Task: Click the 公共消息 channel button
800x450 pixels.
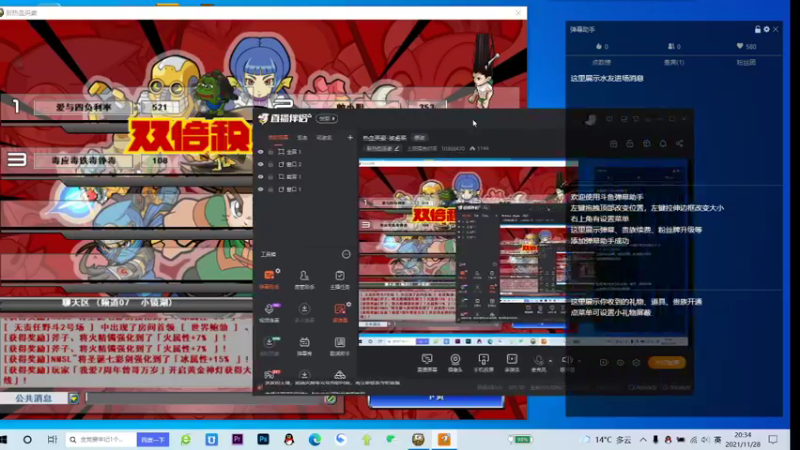Action: click(34, 398)
